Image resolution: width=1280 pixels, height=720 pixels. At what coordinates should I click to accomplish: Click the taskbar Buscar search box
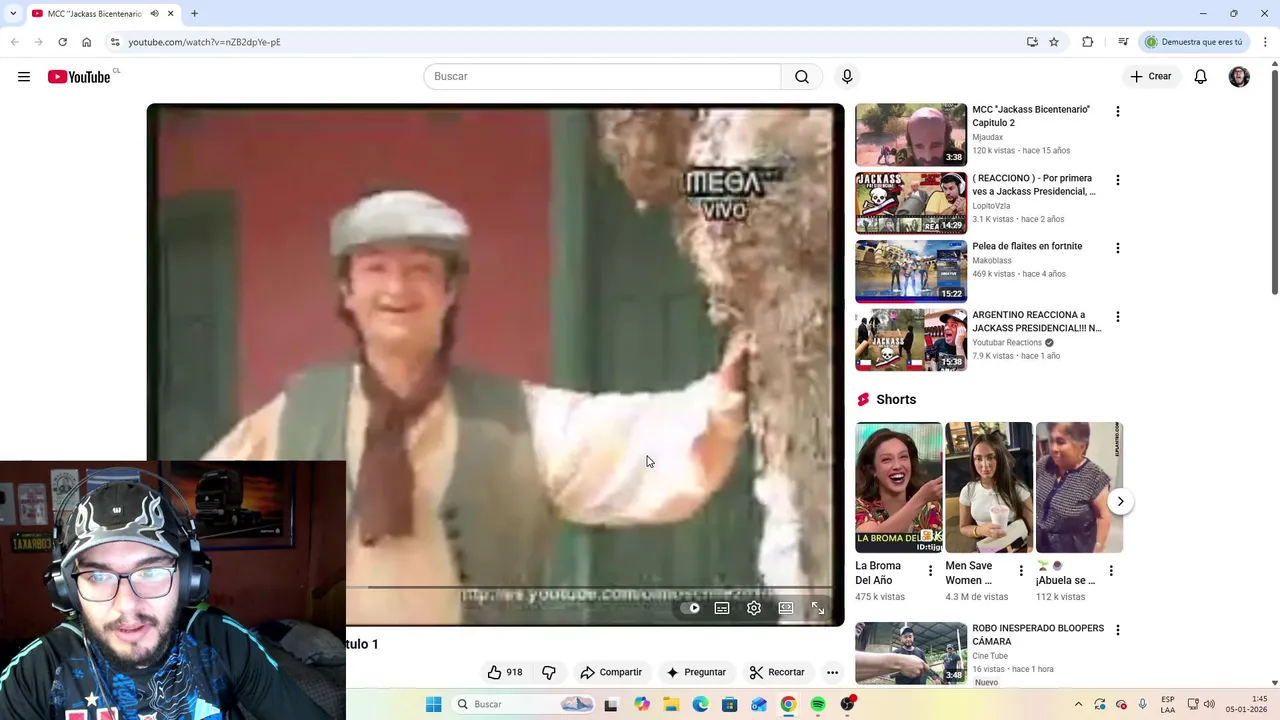(523, 704)
